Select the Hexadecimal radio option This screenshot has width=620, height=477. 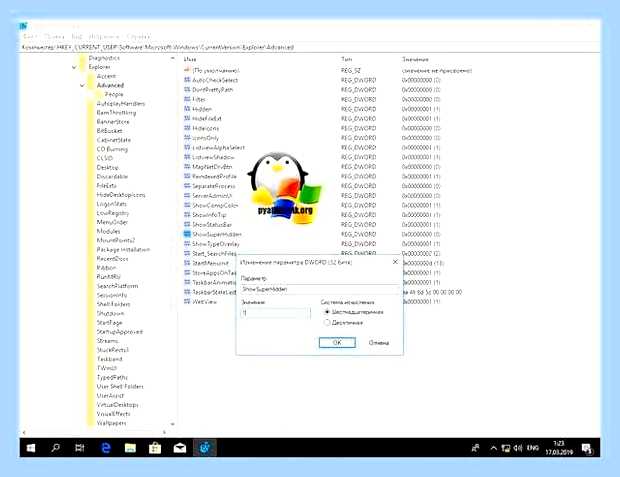click(327, 312)
